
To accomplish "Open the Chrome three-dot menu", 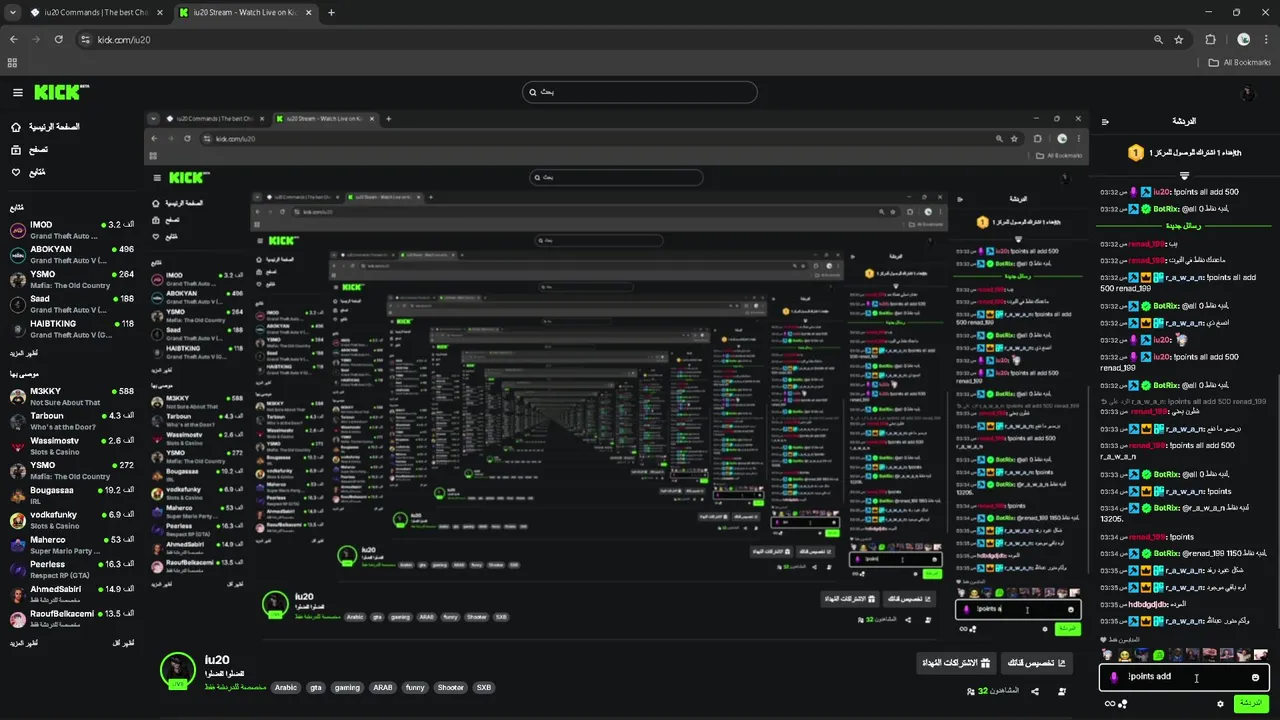I will click(x=1265, y=40).
